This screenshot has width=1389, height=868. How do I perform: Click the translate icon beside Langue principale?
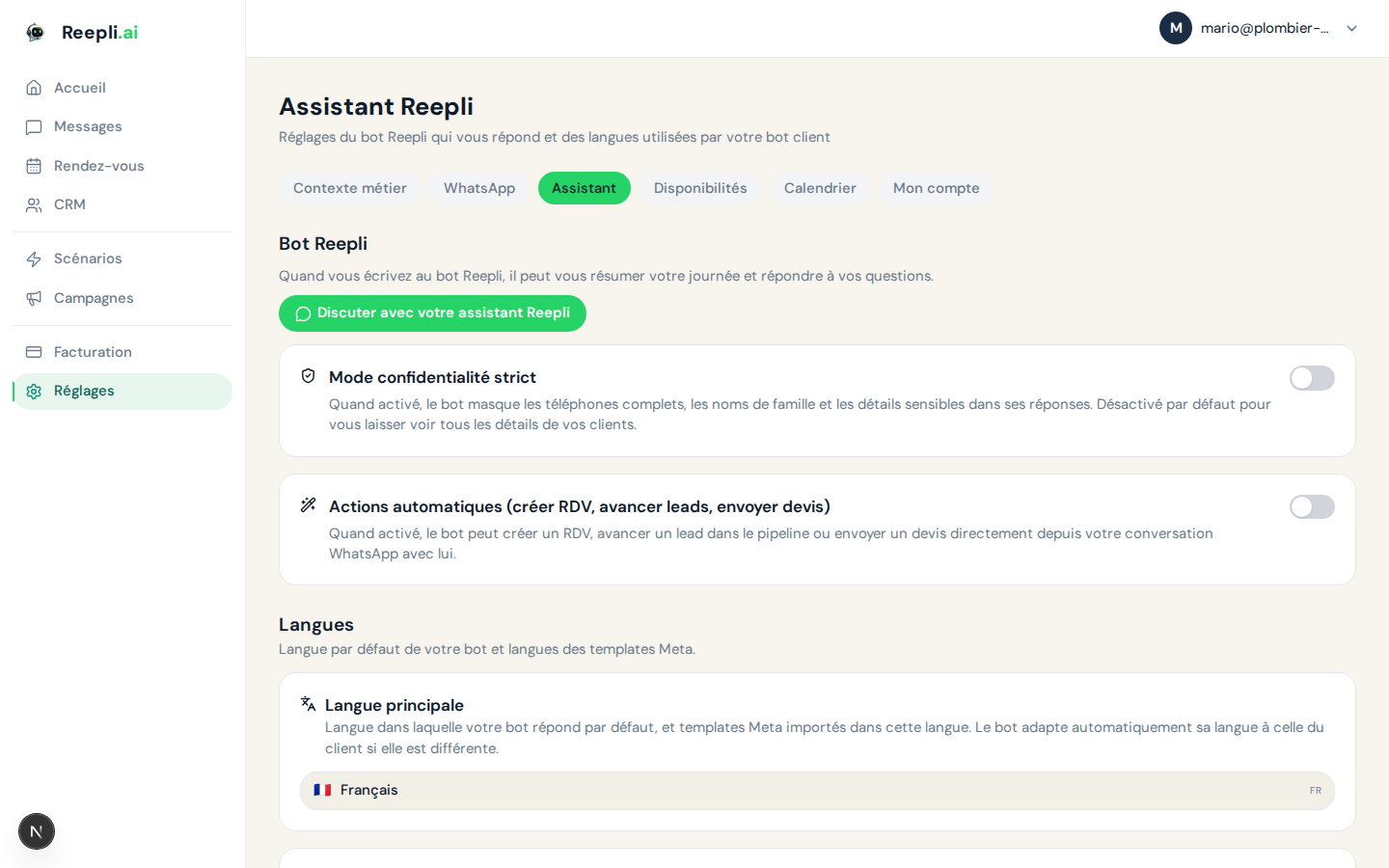pyautogui.click(x=309, y=704)
